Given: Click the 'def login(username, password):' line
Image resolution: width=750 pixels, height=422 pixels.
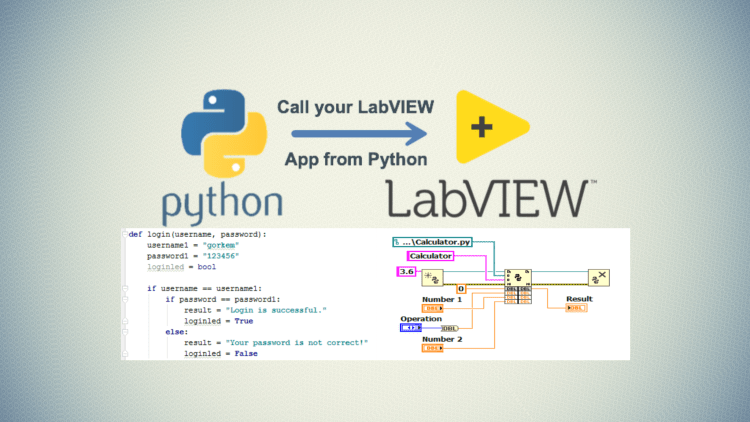Looking at the screenshot, I should 198,234.
